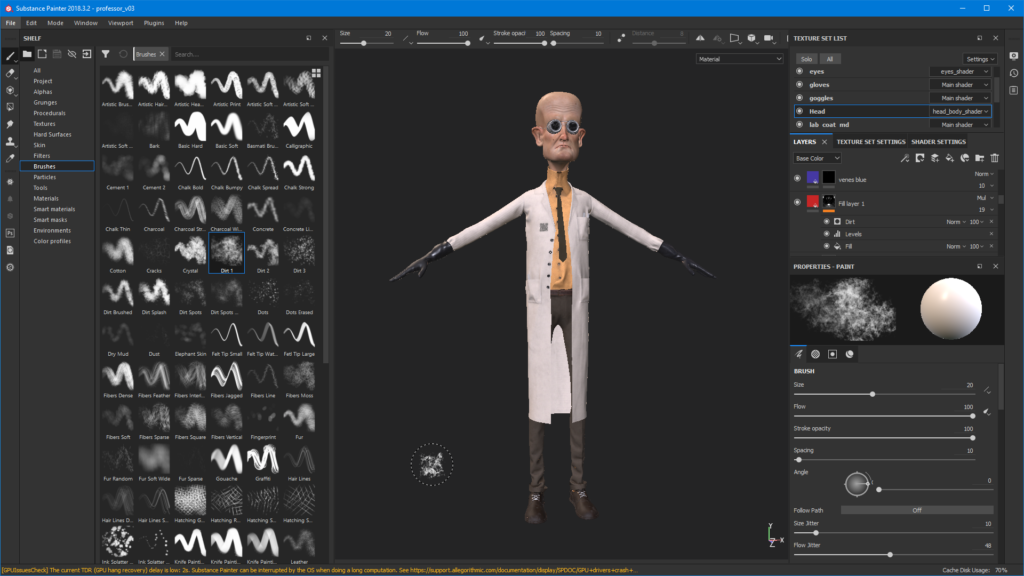
Task: Select Alphas shelf category
Action: 43,92
